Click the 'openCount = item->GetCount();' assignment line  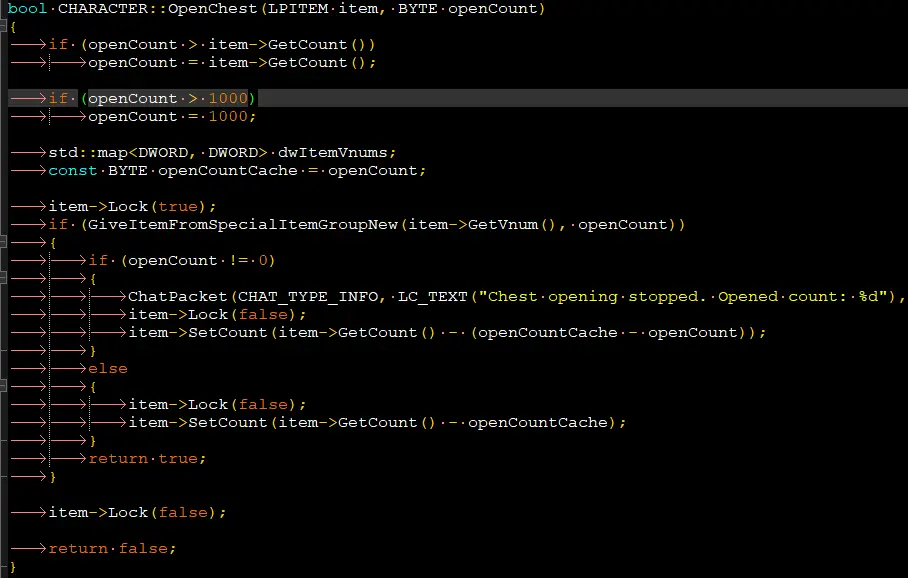(232, 63)
